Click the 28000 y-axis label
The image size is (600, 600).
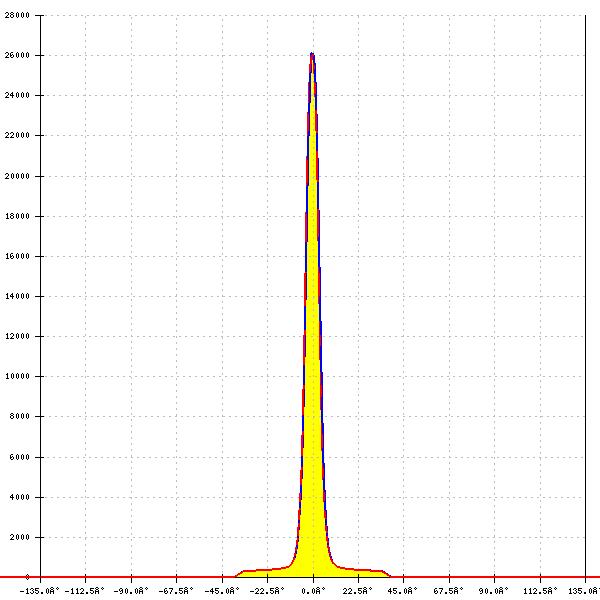(17, 15)
